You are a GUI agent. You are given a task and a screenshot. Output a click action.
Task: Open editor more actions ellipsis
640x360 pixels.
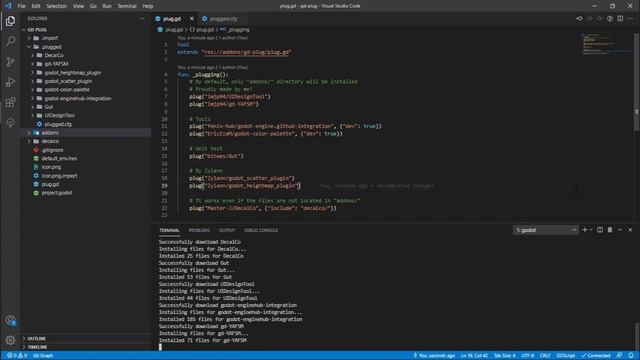(x=630, y=18)
